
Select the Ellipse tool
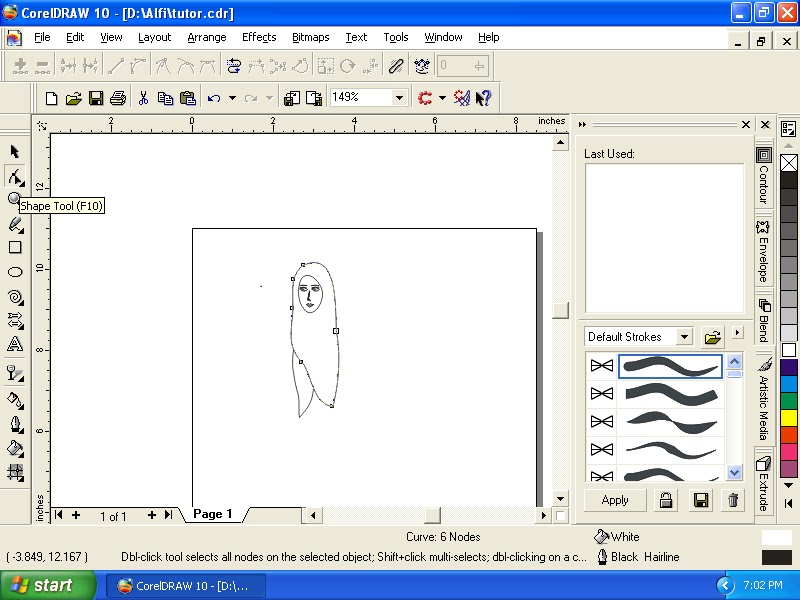(15, 272)
